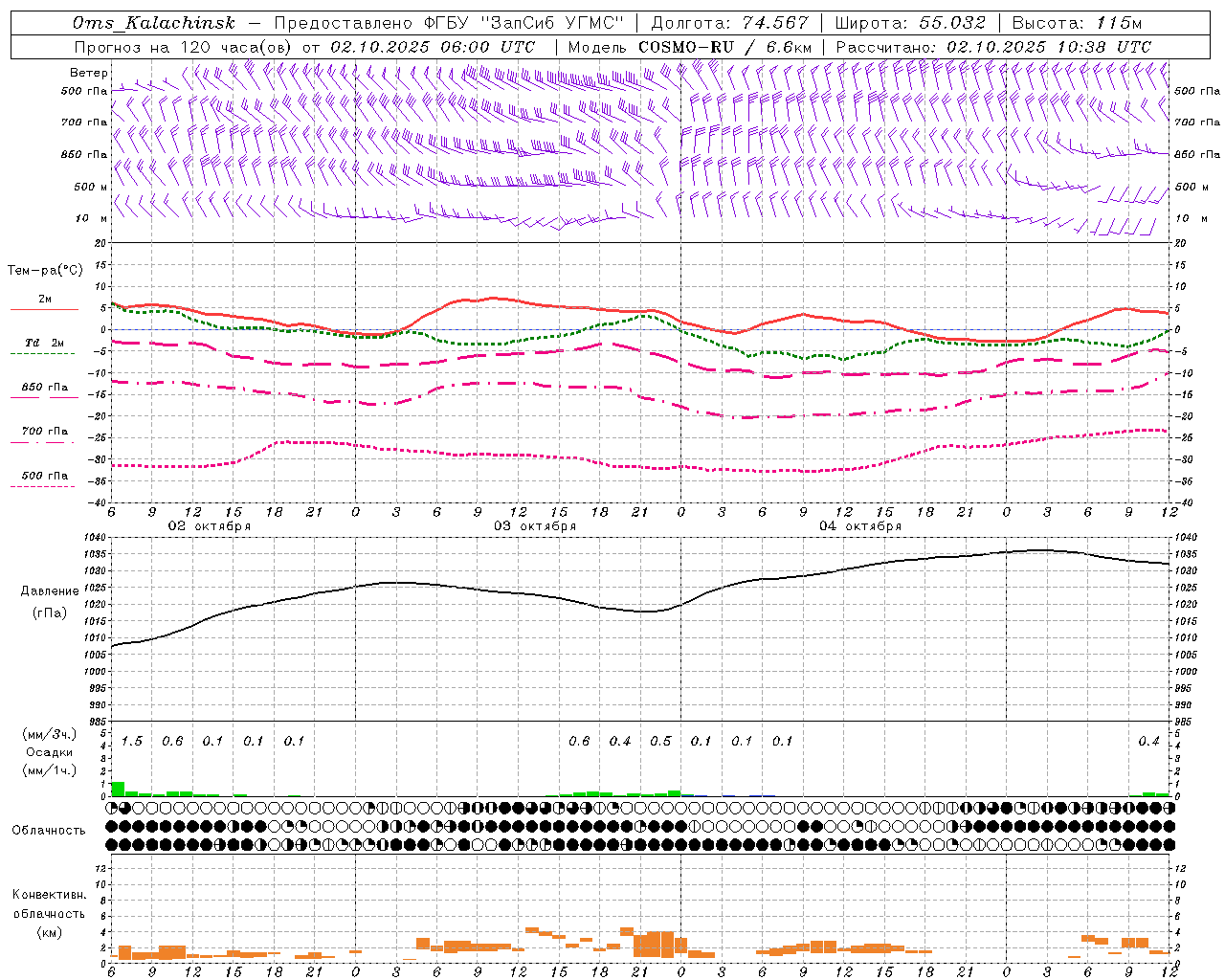Image resolution: width=1225 pixels, height=980 pixels.
Task: Click the 03 октября date label
Action: point(535,525)
